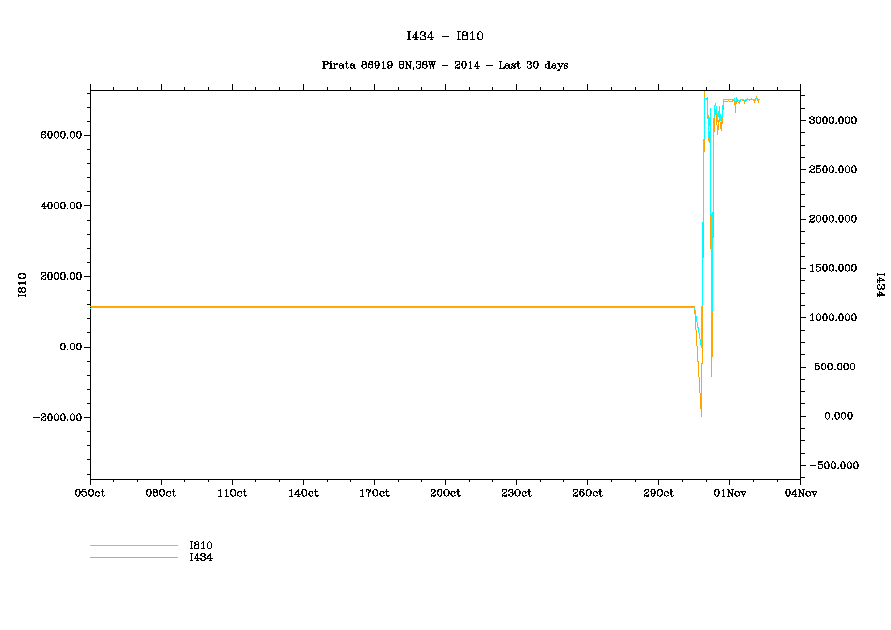Click the I810 legend entry label
Viewport: 891px width, 630px height.
tap(201, 545)
